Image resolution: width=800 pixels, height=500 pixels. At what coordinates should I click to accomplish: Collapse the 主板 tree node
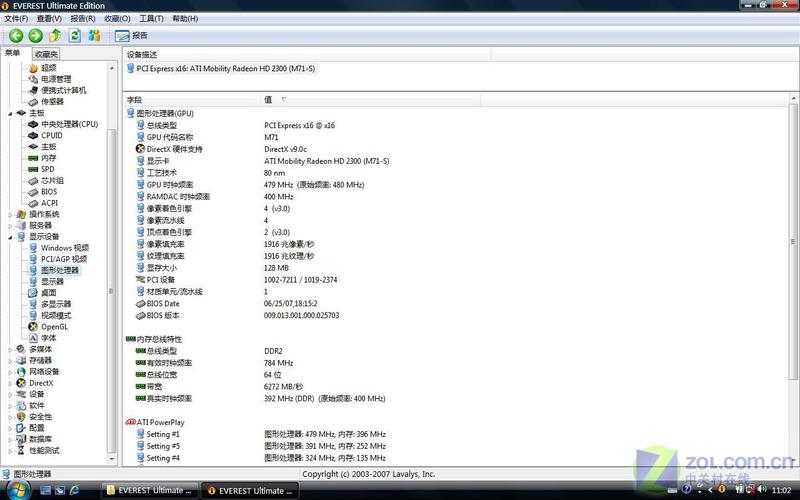pos(10,113)
